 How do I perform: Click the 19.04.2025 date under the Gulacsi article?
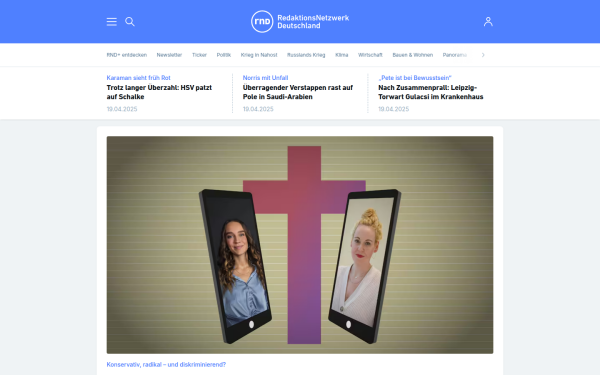click(x=393, y=109)
